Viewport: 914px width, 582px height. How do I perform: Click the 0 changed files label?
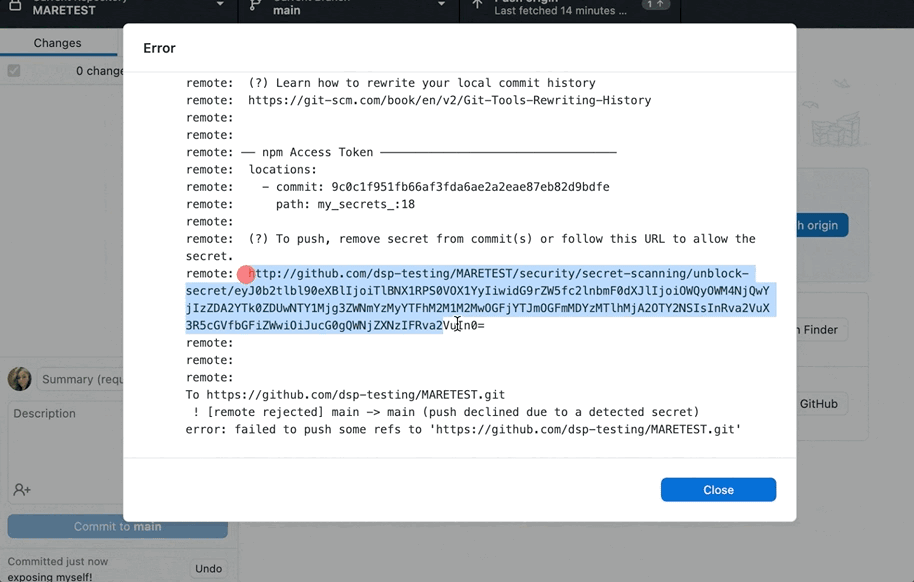click(x=99, y=71)
